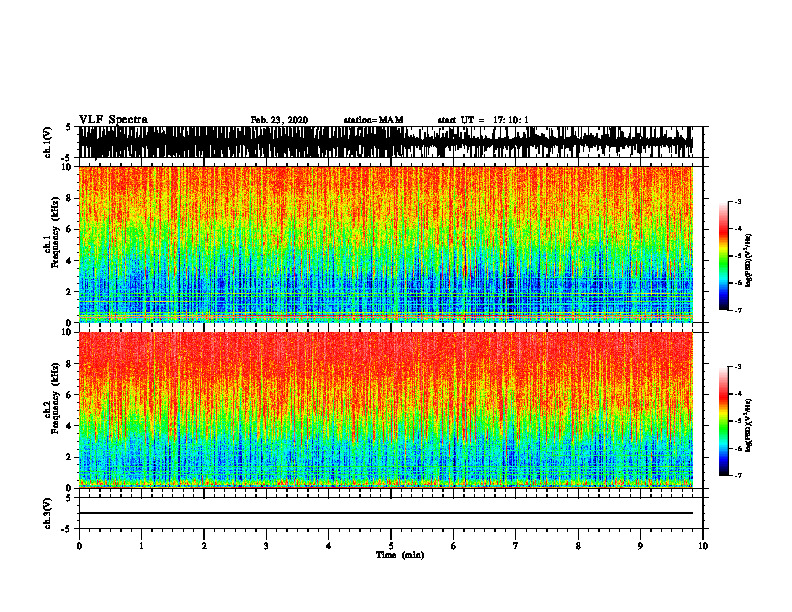The image size is (792, 612).
Task: Click the '-3' label on ch.1 colorbar
Action: [x=738, y=201]
